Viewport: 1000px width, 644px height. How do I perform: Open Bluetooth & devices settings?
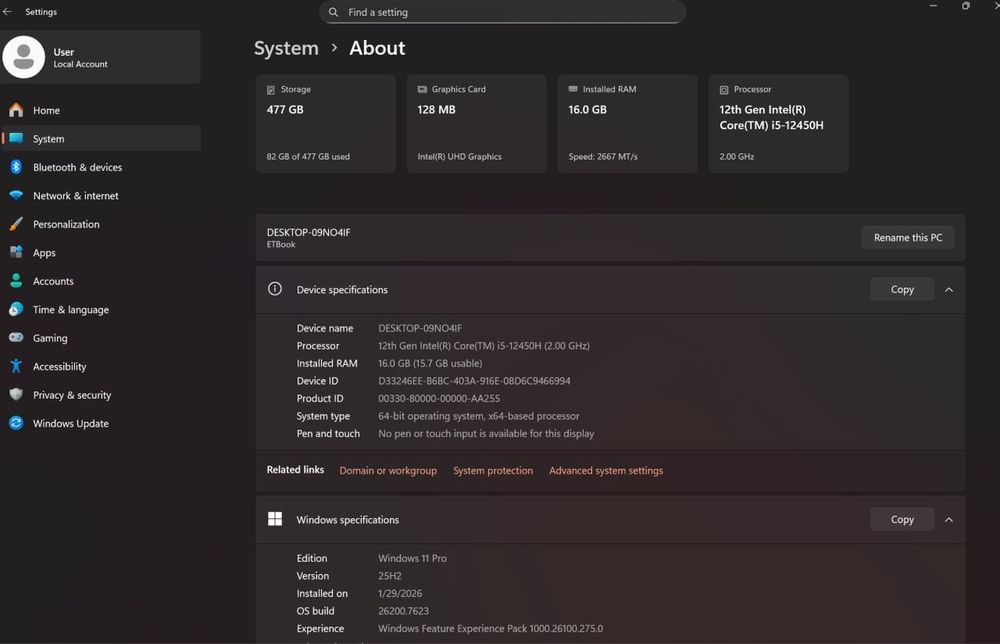click(x=101, y=167)
